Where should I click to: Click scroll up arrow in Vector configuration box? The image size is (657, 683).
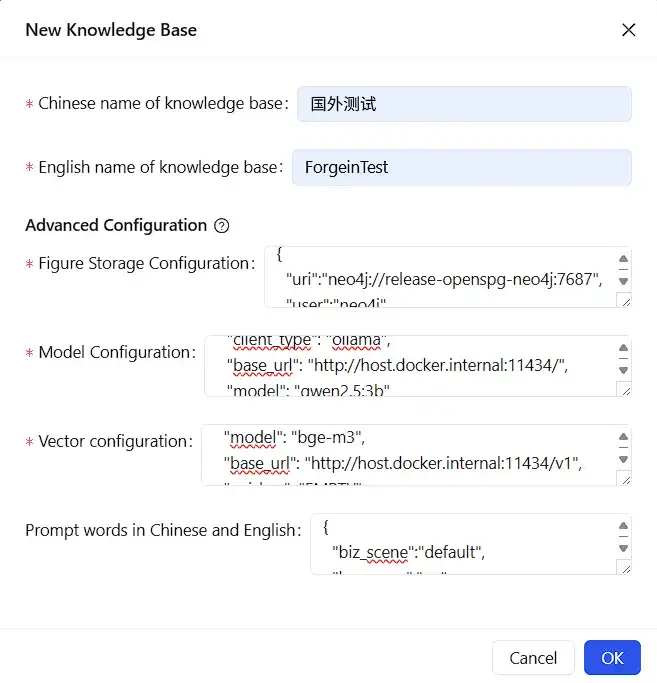coord(623,436)
